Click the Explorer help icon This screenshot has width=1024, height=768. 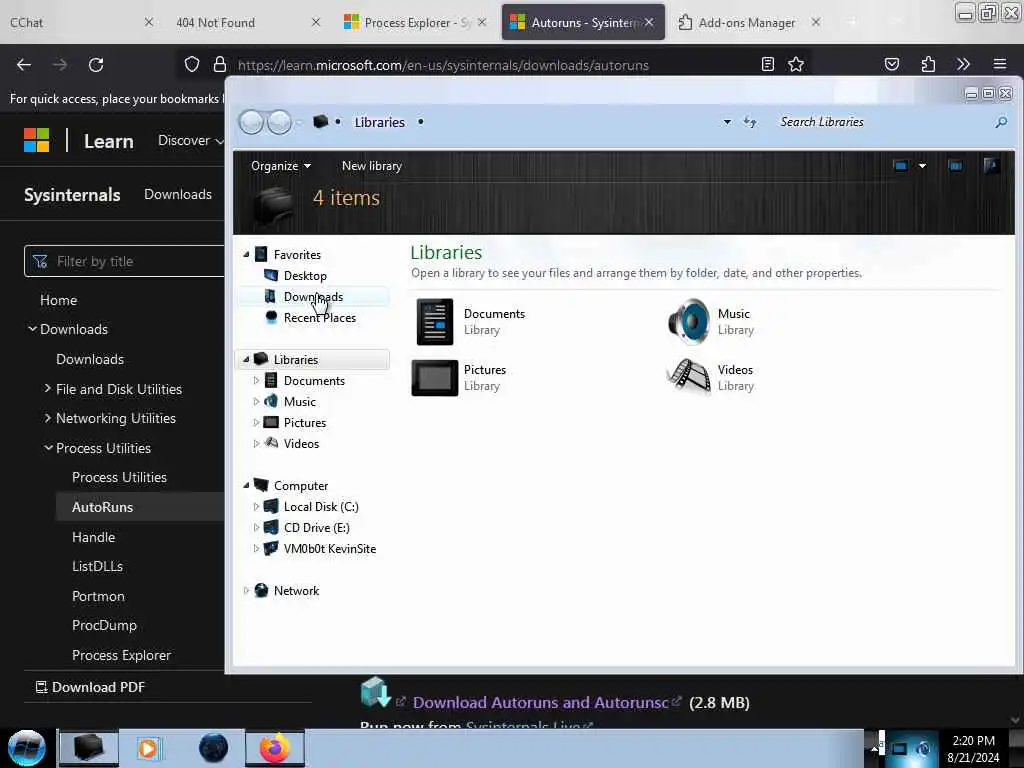(x=991, y=166)
